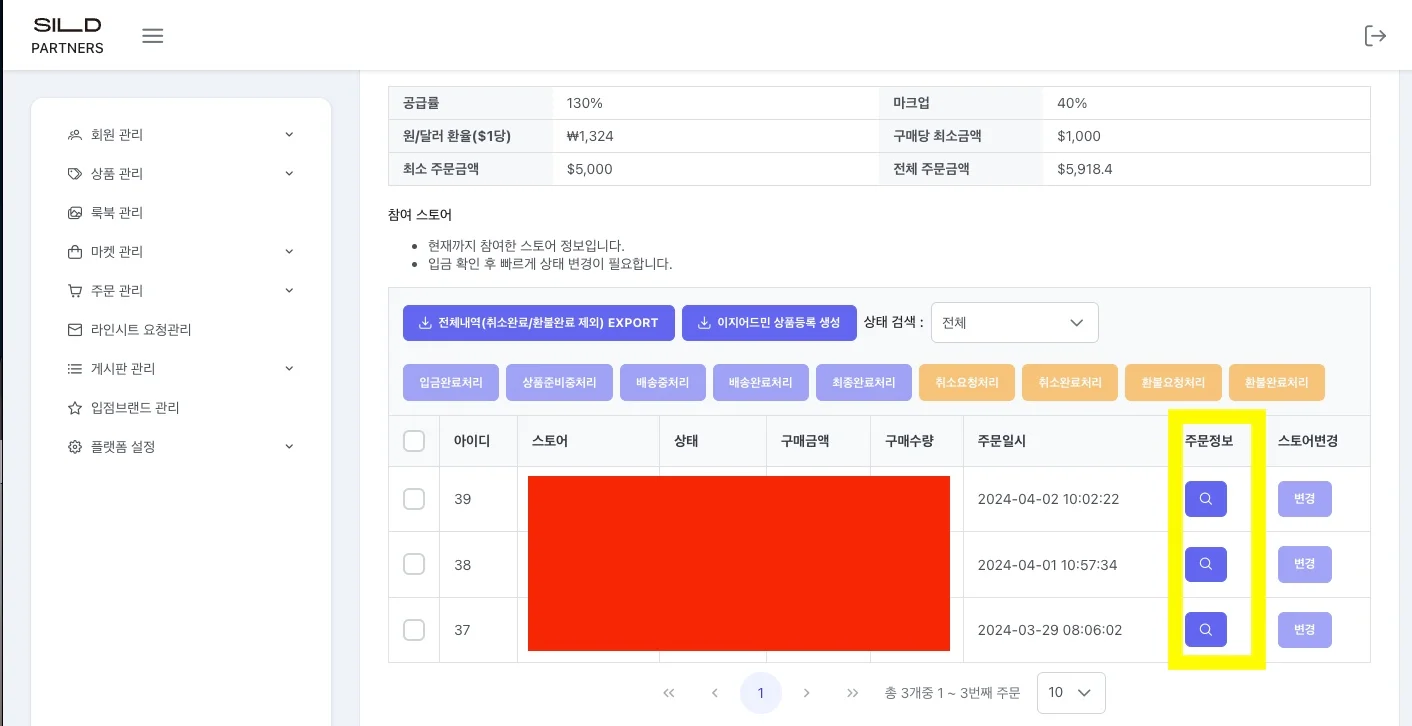The width and height of the screenshot is (1412, 726).
Task: Tick the checkbox for order 37
Action: [414, 630]
